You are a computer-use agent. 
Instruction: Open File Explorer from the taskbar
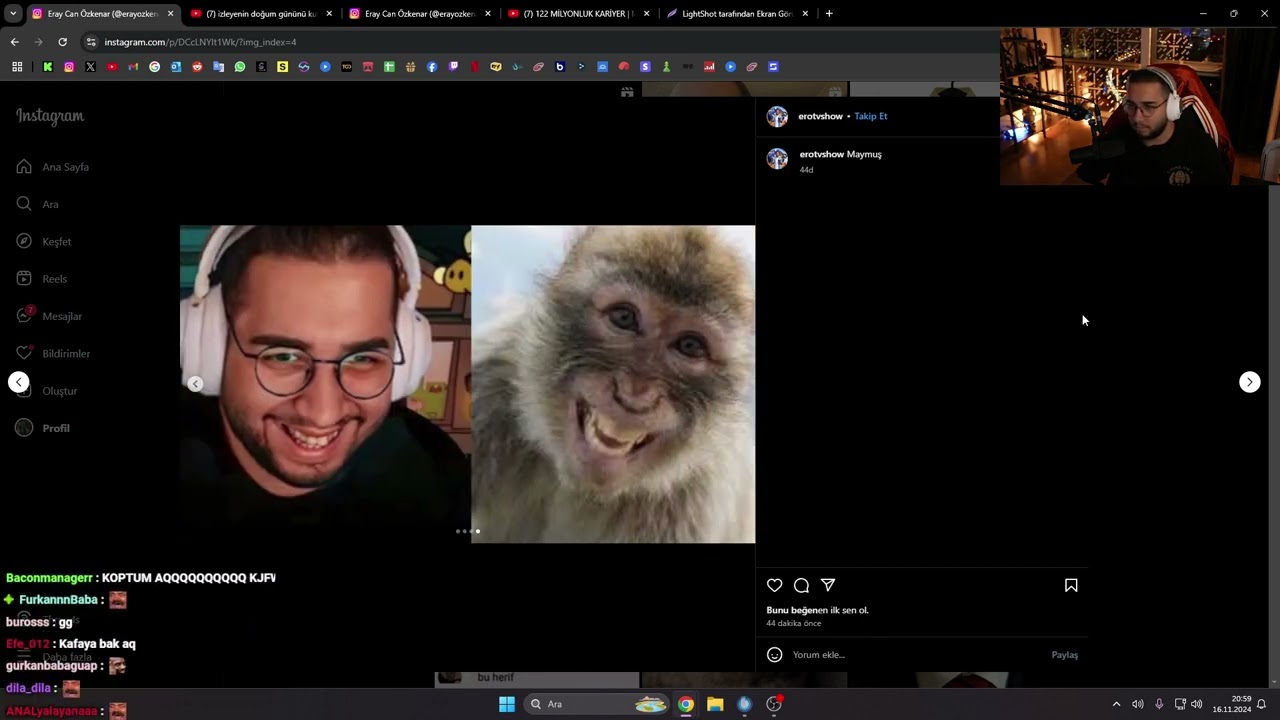pos(715,704)
